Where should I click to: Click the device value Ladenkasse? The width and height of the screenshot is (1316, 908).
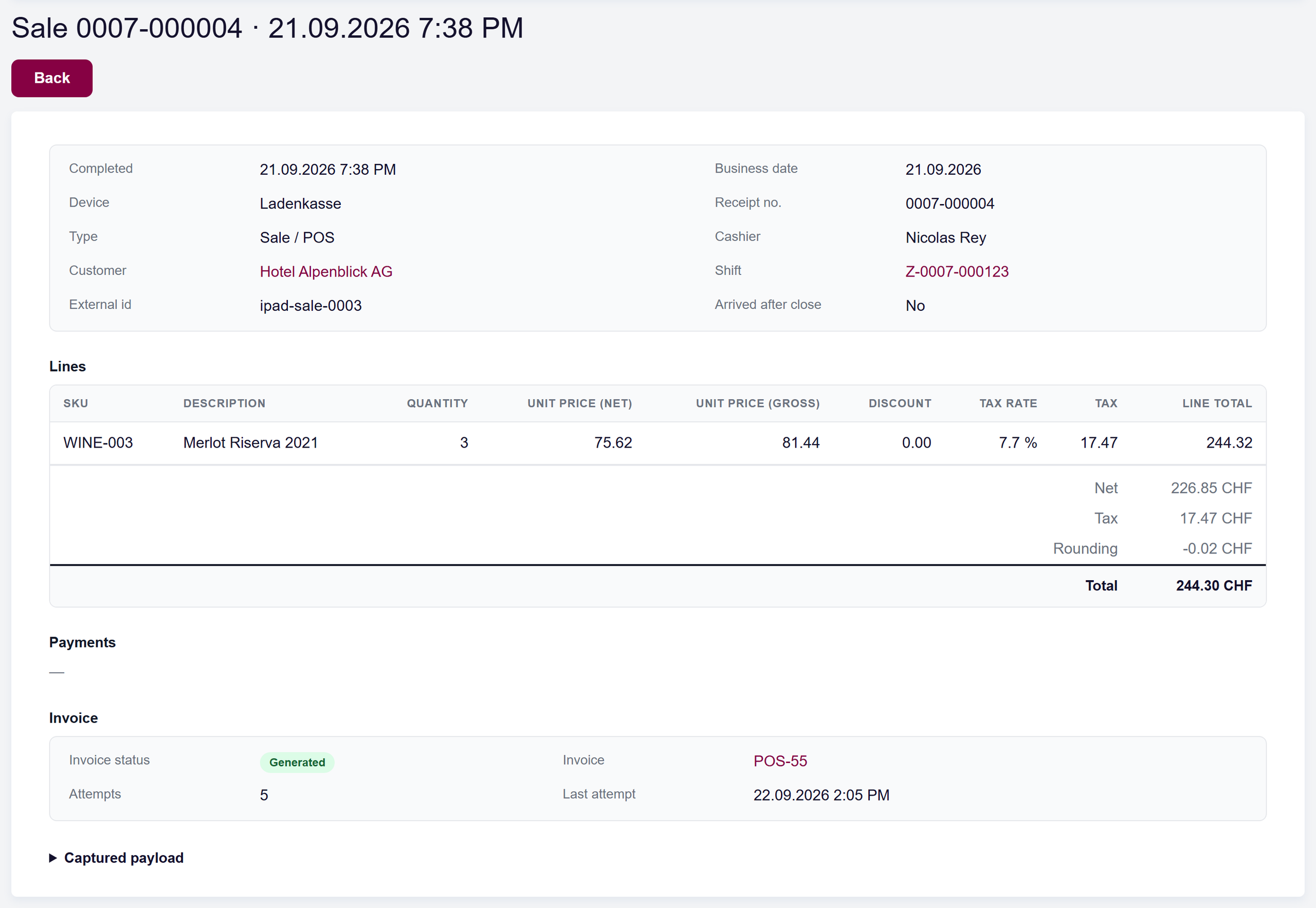pos(301,203)
